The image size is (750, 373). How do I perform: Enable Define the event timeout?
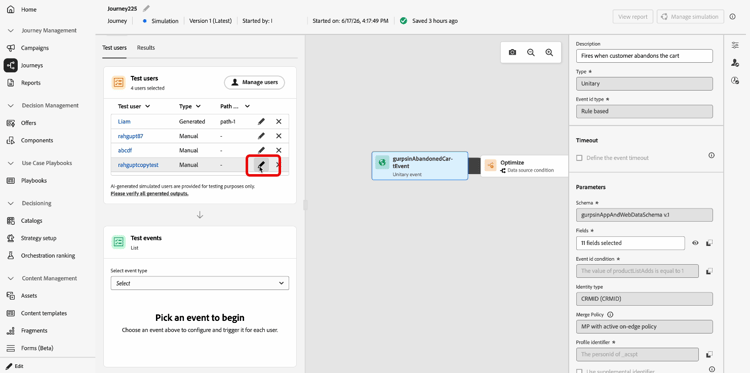[579, 158]
